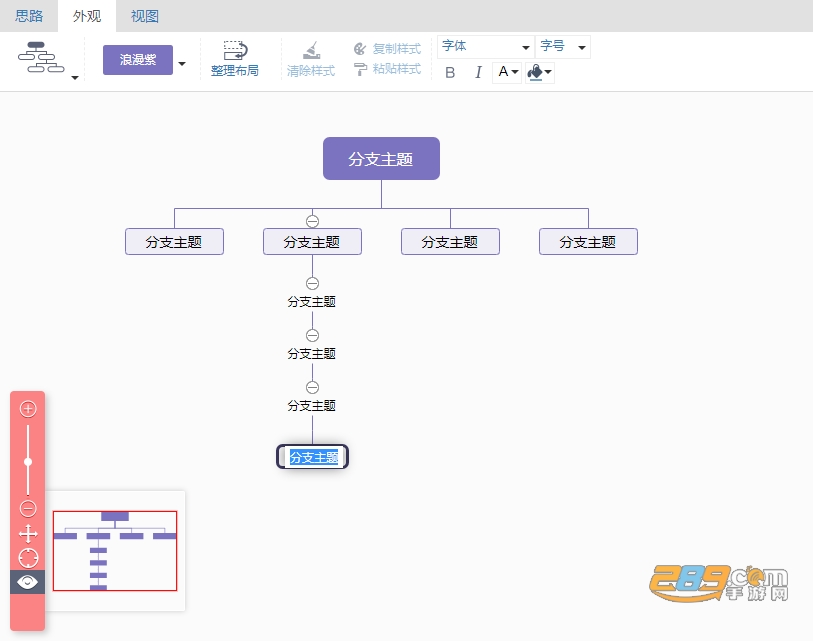Toggle bold formatting B
This screenshot has width=813, height=641.
tap(450, 72)
